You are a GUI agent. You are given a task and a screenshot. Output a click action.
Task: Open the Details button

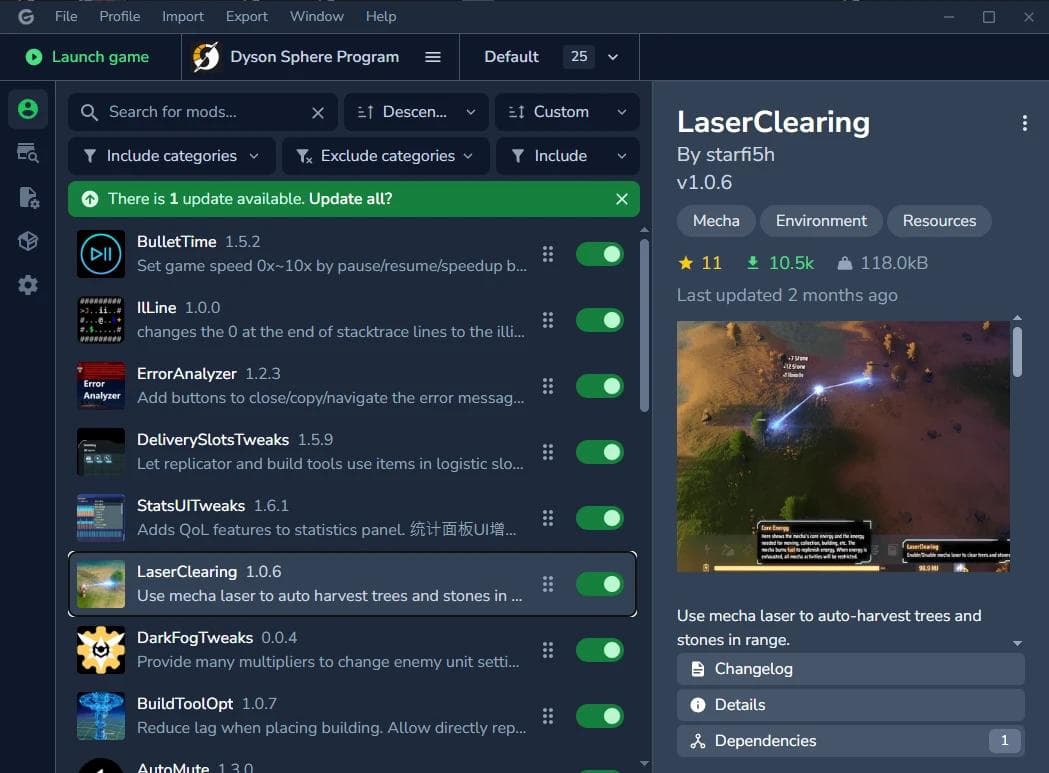850,705
